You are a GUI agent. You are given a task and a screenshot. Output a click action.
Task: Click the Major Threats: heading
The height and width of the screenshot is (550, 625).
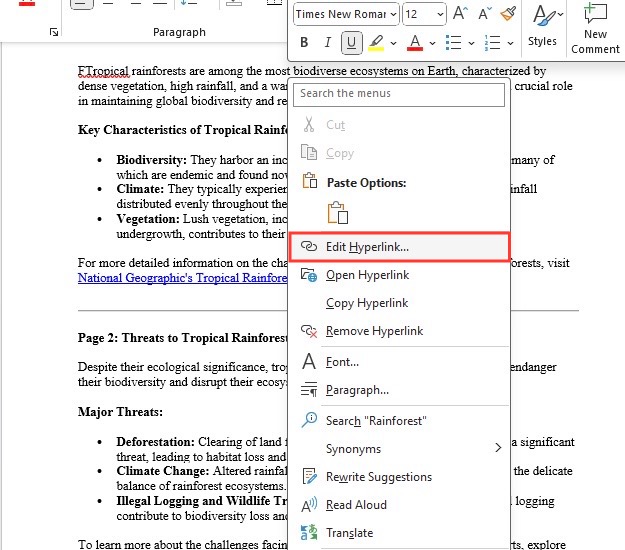tap(120, 412)
